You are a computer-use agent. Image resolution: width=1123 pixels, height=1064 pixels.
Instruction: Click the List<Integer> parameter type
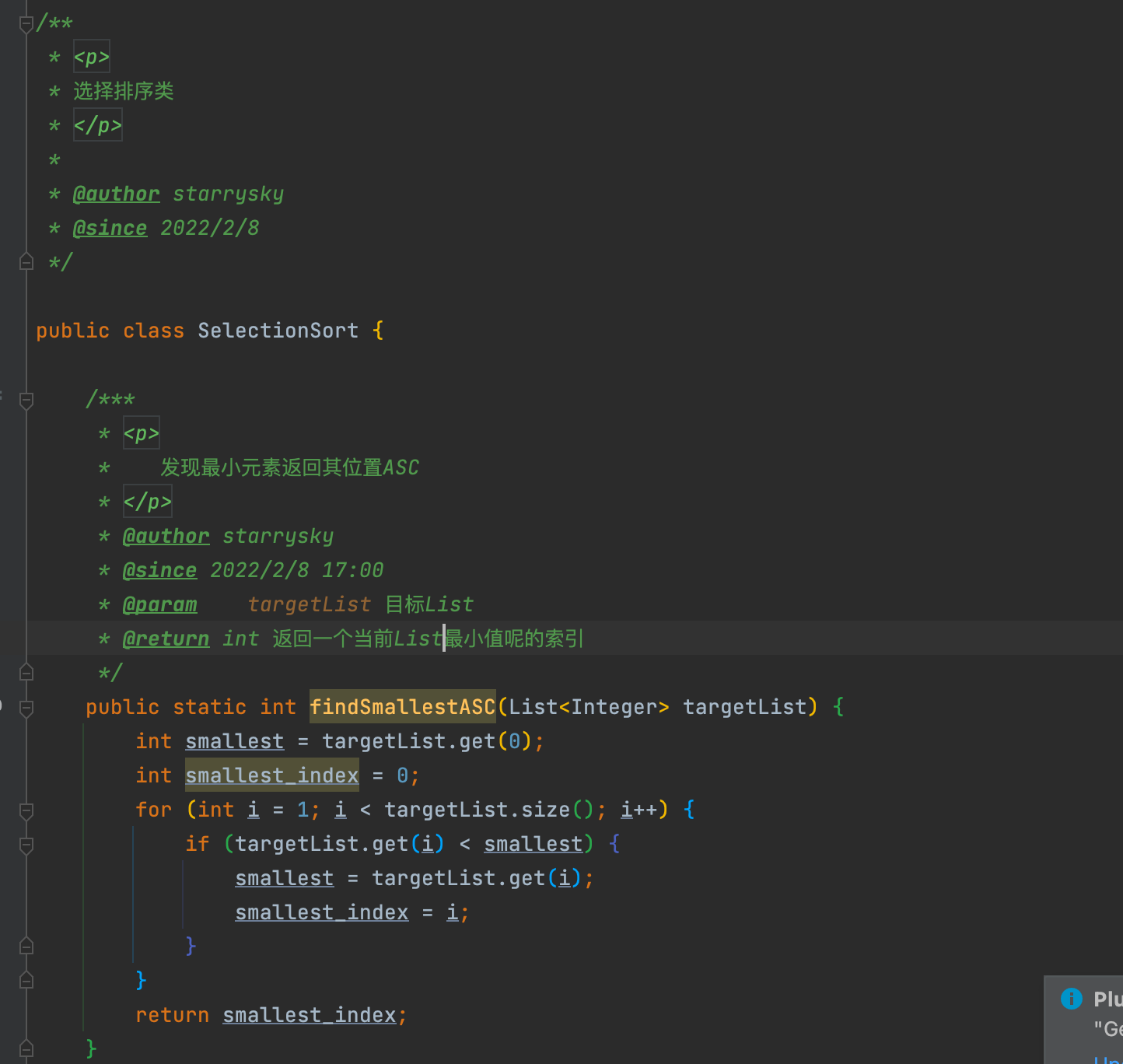click(589, 707)
